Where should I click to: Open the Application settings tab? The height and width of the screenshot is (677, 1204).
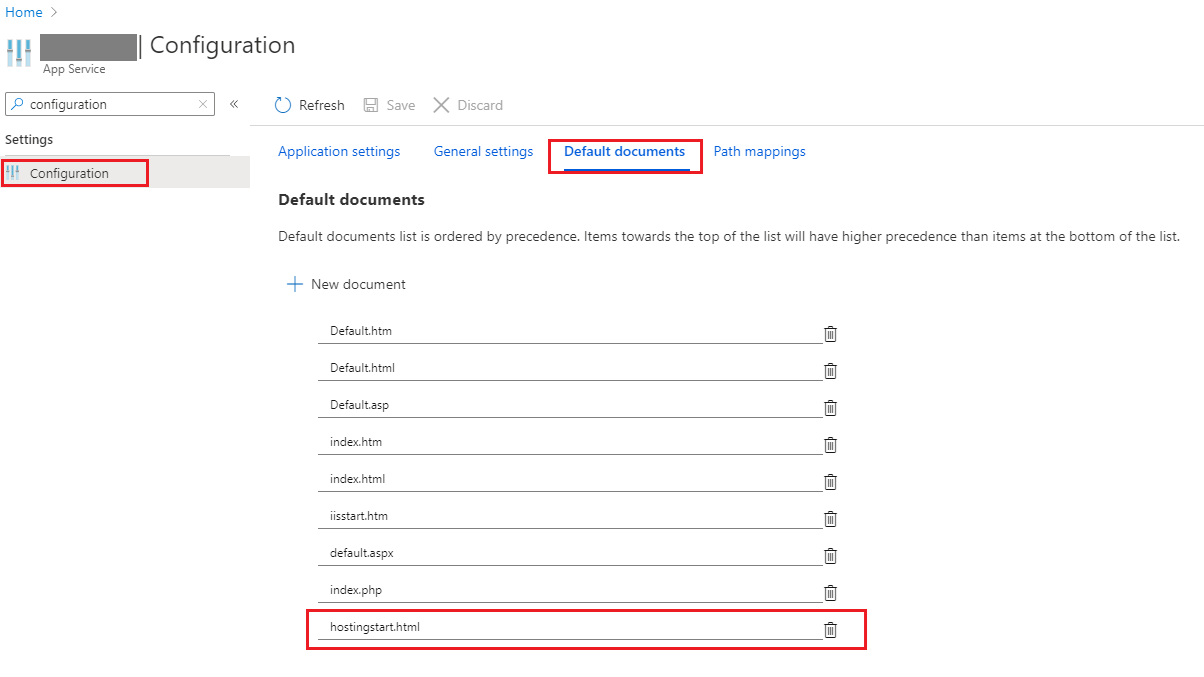coord(339,152)
